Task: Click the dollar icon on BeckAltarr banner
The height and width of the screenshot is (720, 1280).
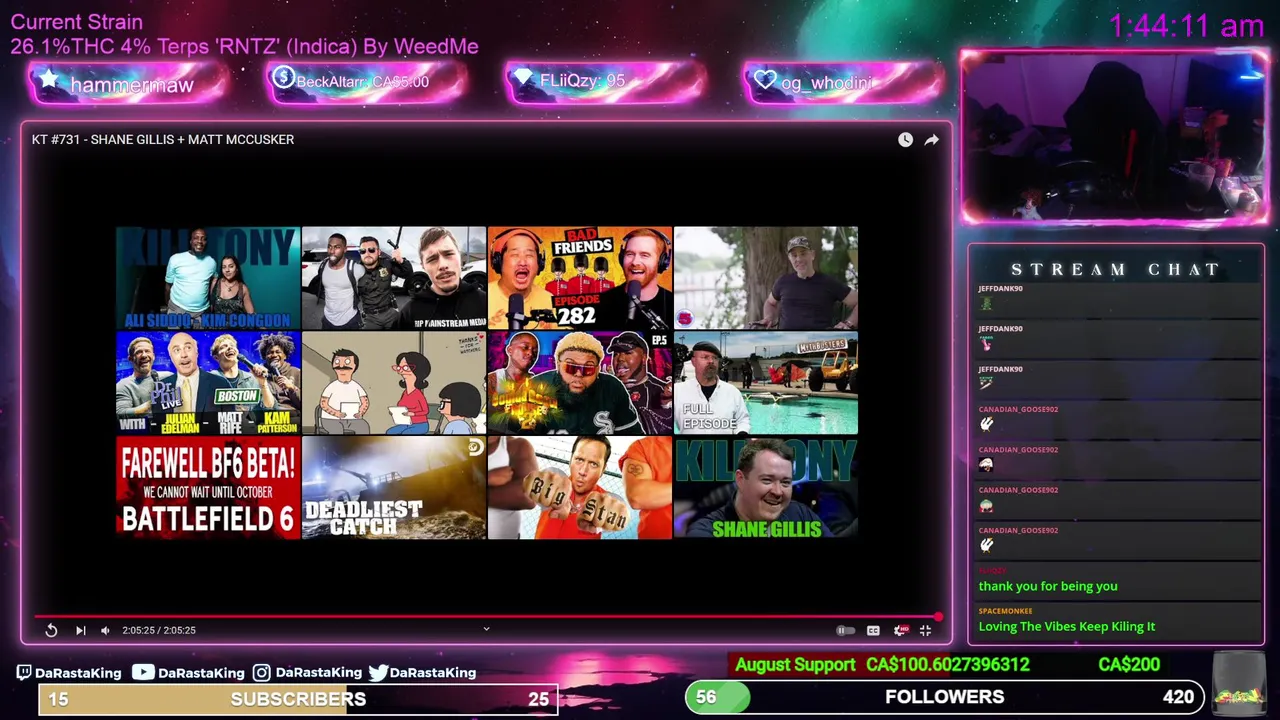Action: [283, 78]
